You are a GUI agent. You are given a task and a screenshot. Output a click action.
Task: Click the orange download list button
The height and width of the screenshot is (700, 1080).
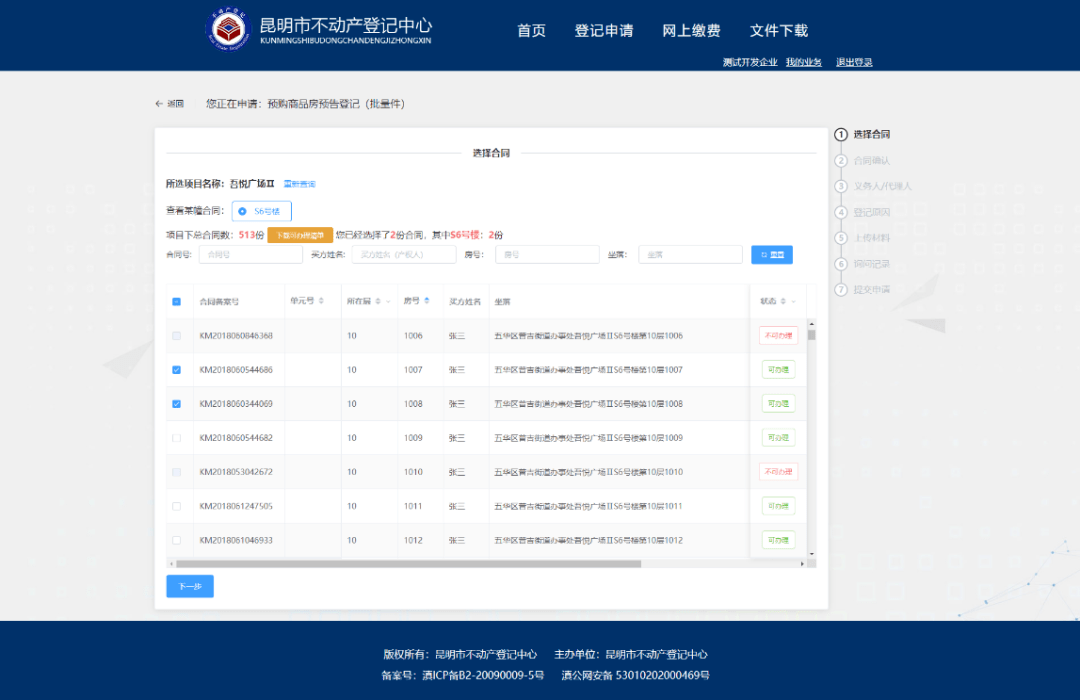(300, 235)
